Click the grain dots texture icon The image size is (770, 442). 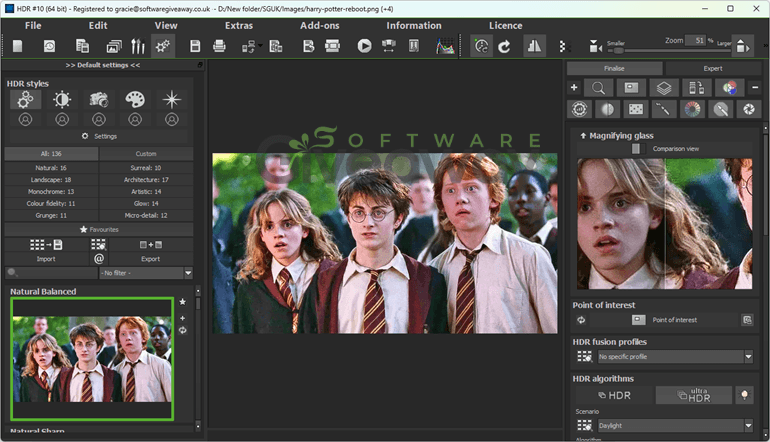pyautogui.click(x=636, y=109)
